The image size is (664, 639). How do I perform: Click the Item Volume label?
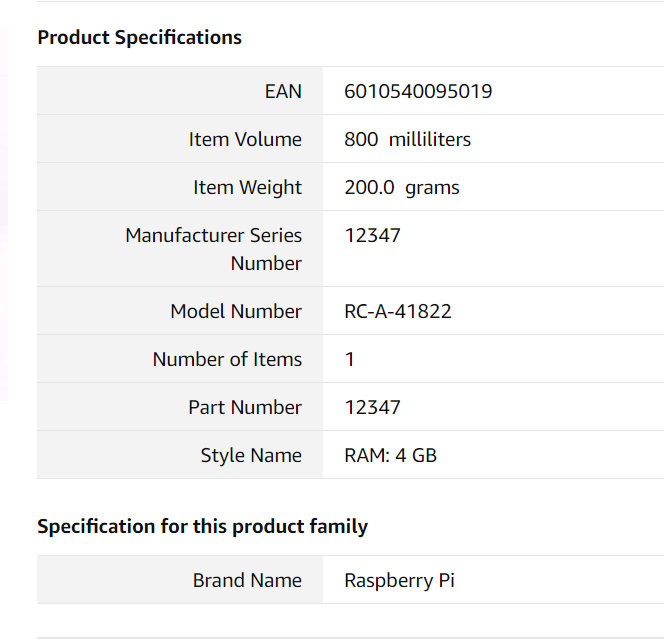[245, 139]
